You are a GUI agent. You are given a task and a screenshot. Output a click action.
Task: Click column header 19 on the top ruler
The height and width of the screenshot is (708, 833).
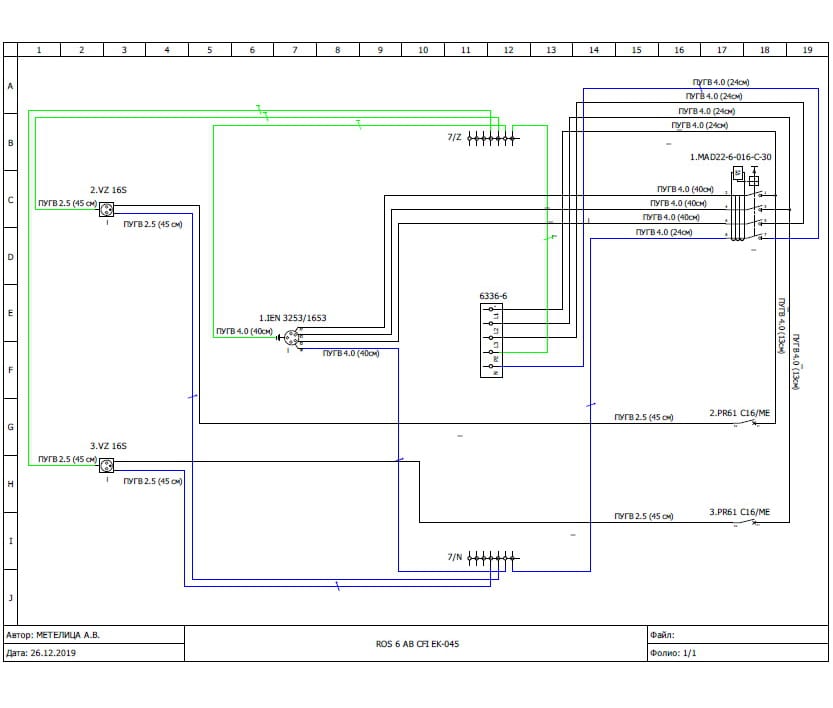tap(806, 49)
